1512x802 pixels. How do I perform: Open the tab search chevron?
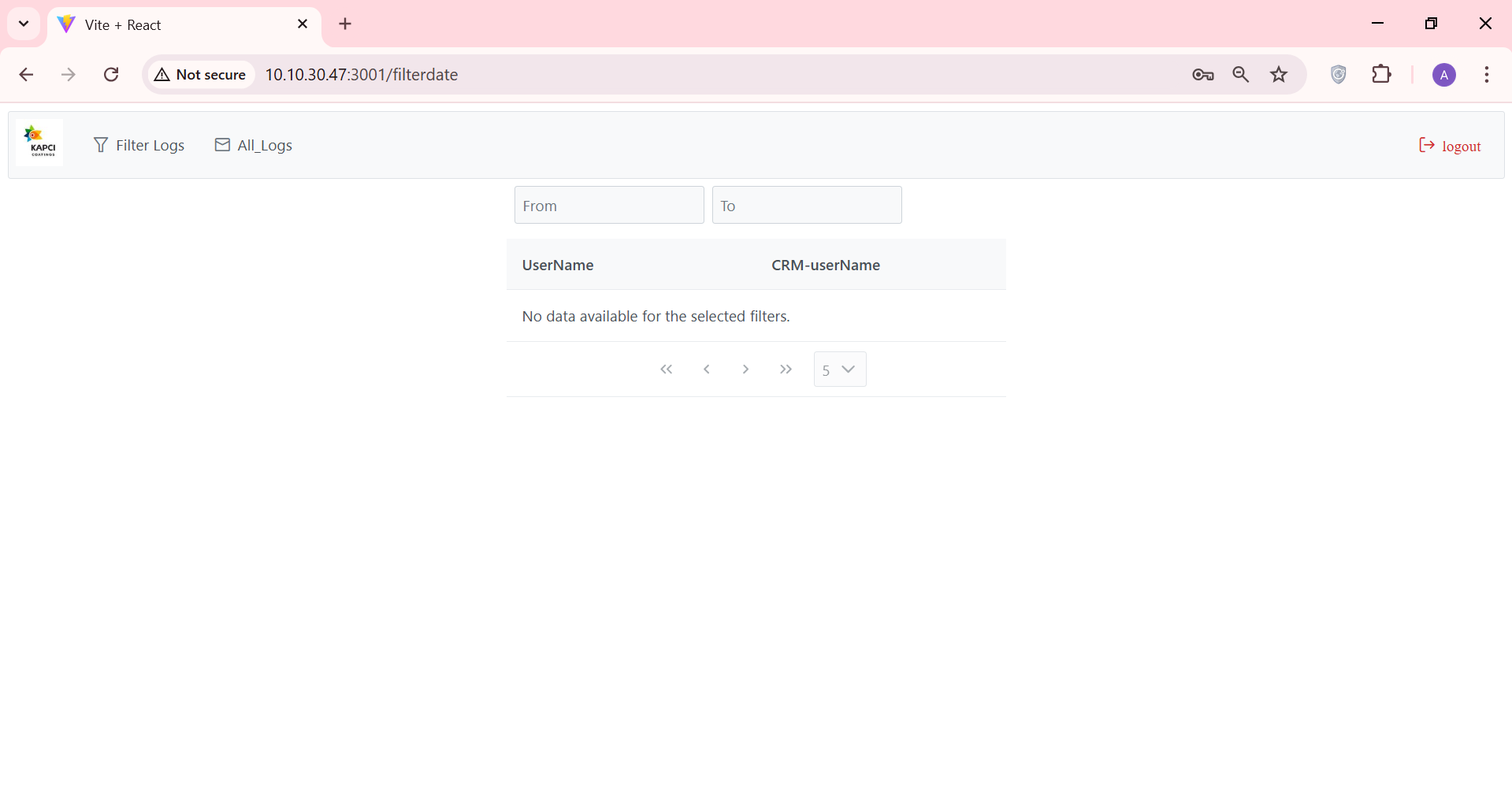pyautogui.click(x=23, y=24)
